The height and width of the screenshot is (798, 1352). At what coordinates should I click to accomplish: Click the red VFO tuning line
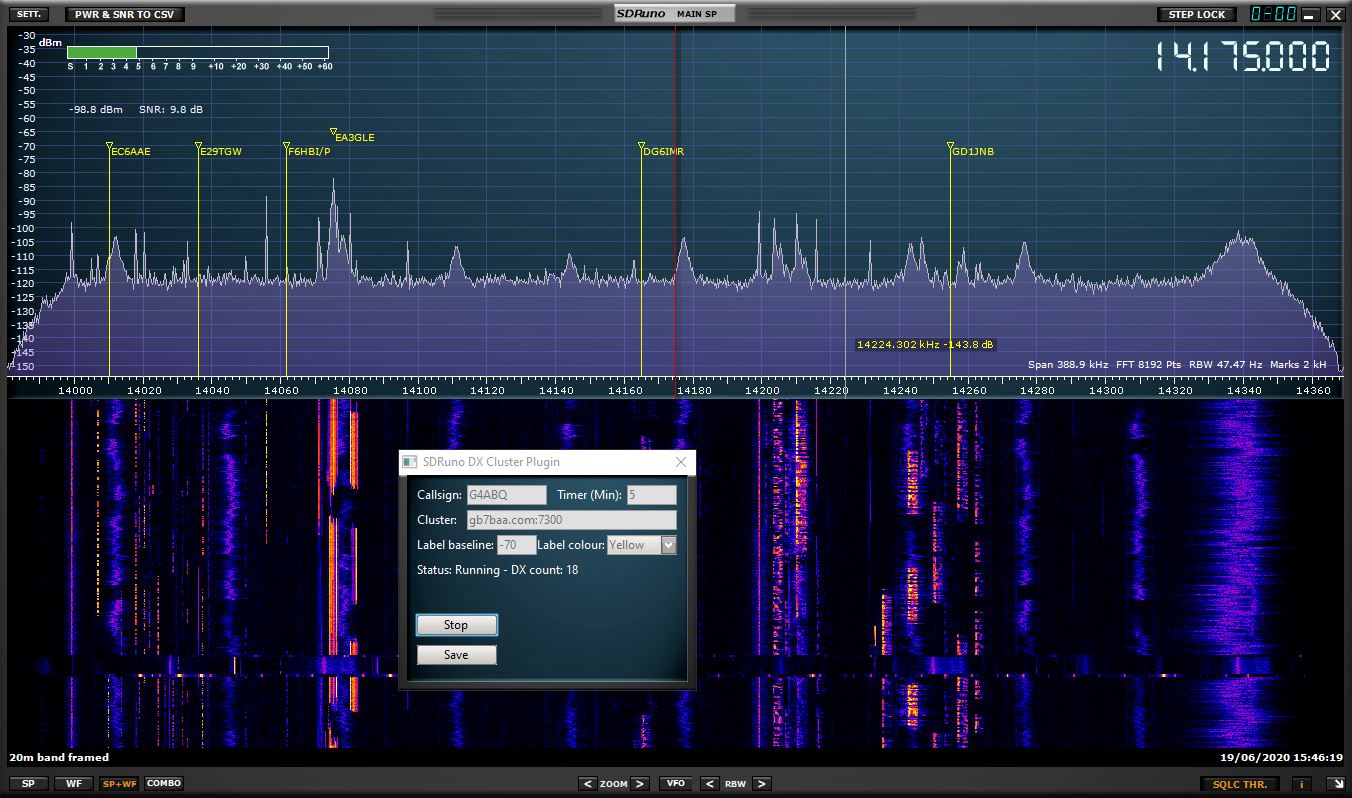pos(675,200)
